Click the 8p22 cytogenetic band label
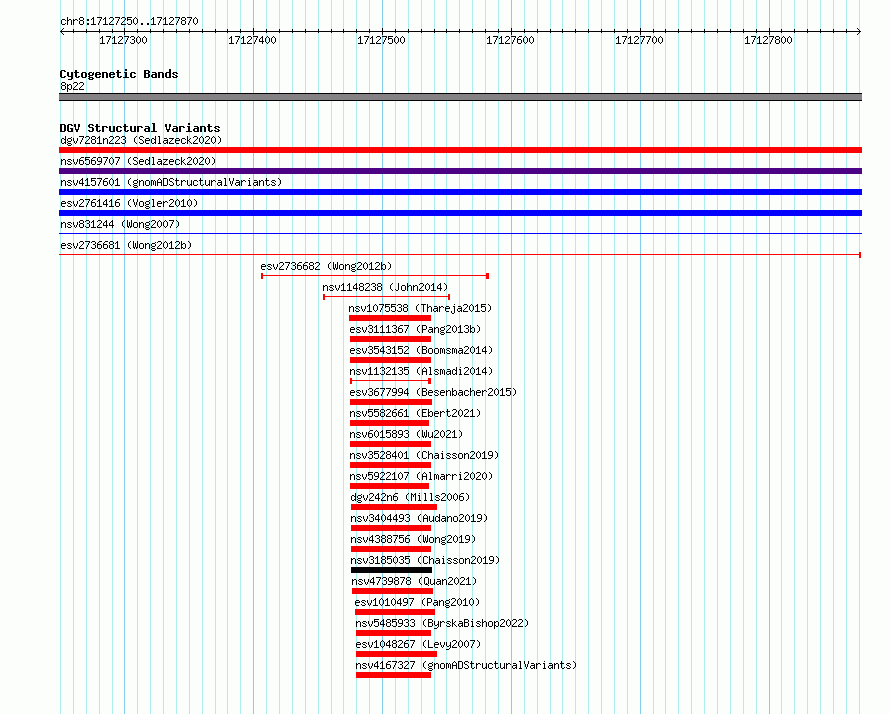Image resolution: width=890 pixels, height=714 pixels. click(72, 86)
